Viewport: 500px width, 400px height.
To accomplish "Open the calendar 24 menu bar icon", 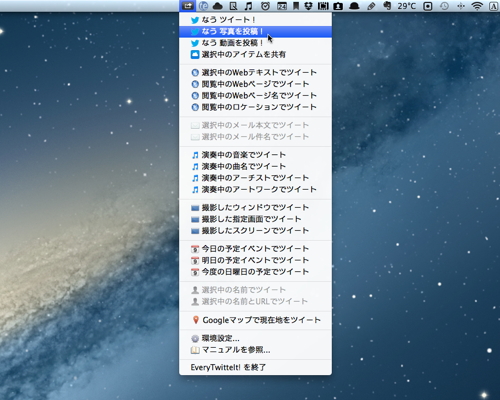I will pyautogui.click(x=282, y=6).
